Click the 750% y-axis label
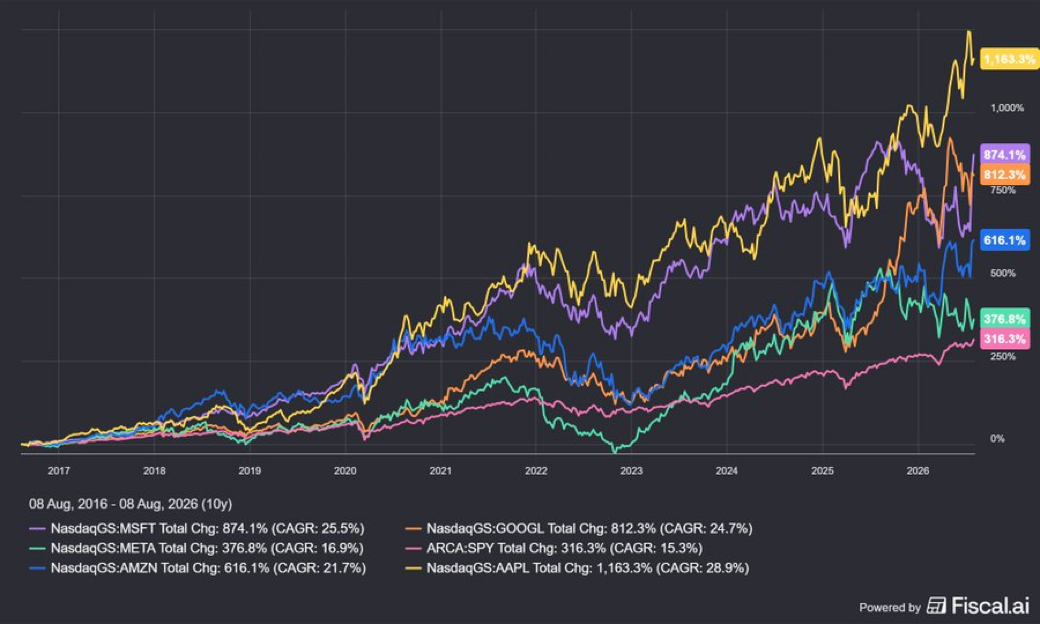 tap(1003, 190)
